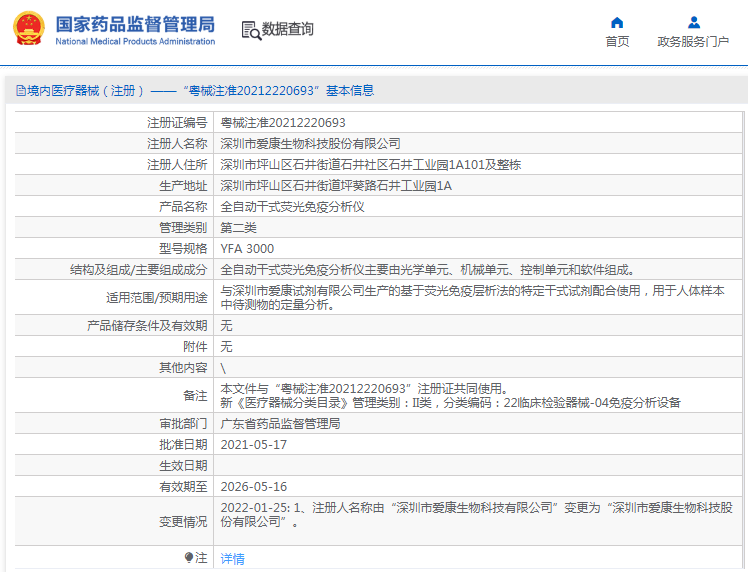The height and width of the screenshot is (572, 748).
Task: Click the 批准日期 field label
Action: click(x=183, y=445)
